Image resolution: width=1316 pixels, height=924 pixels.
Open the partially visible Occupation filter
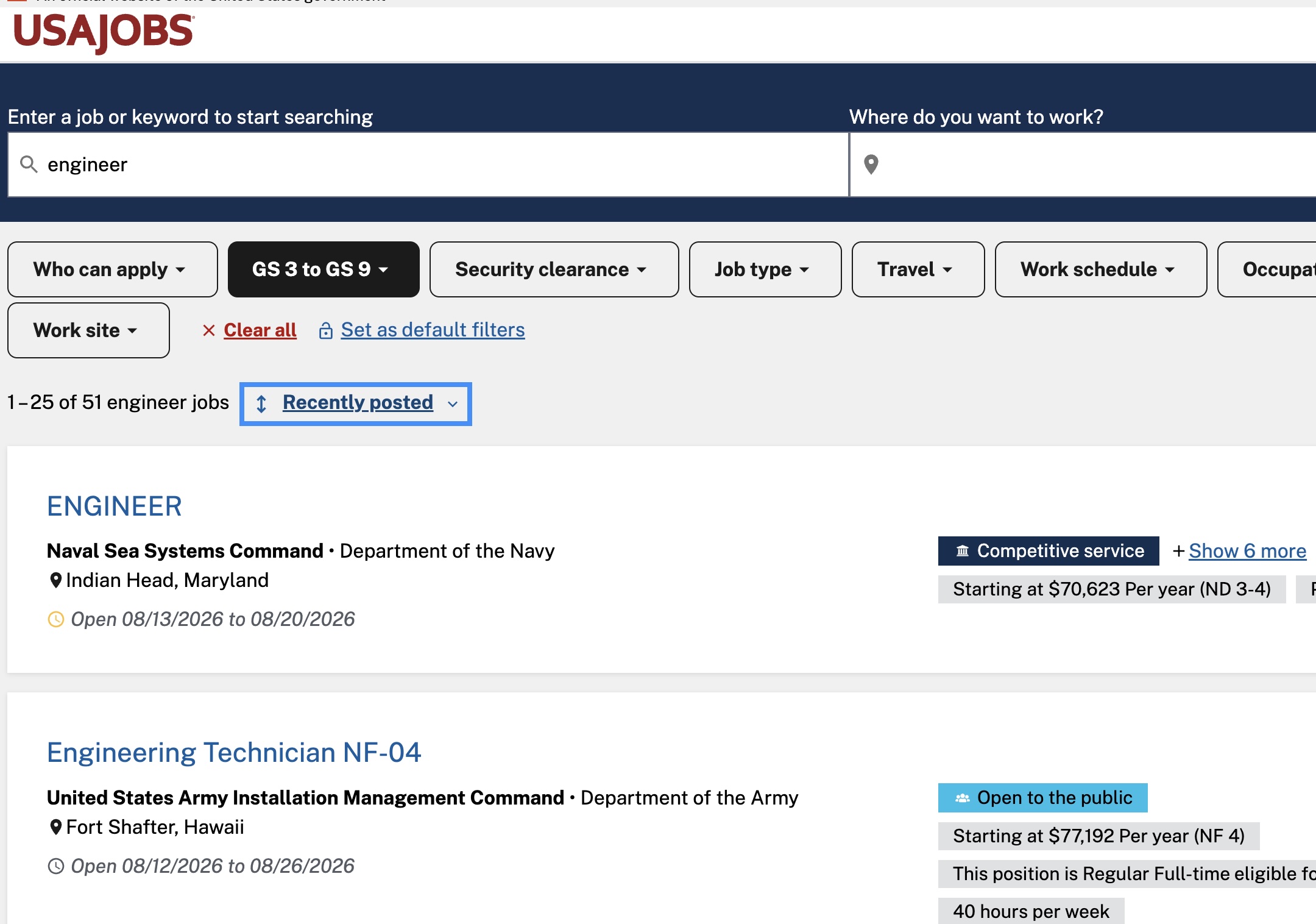1267,269
